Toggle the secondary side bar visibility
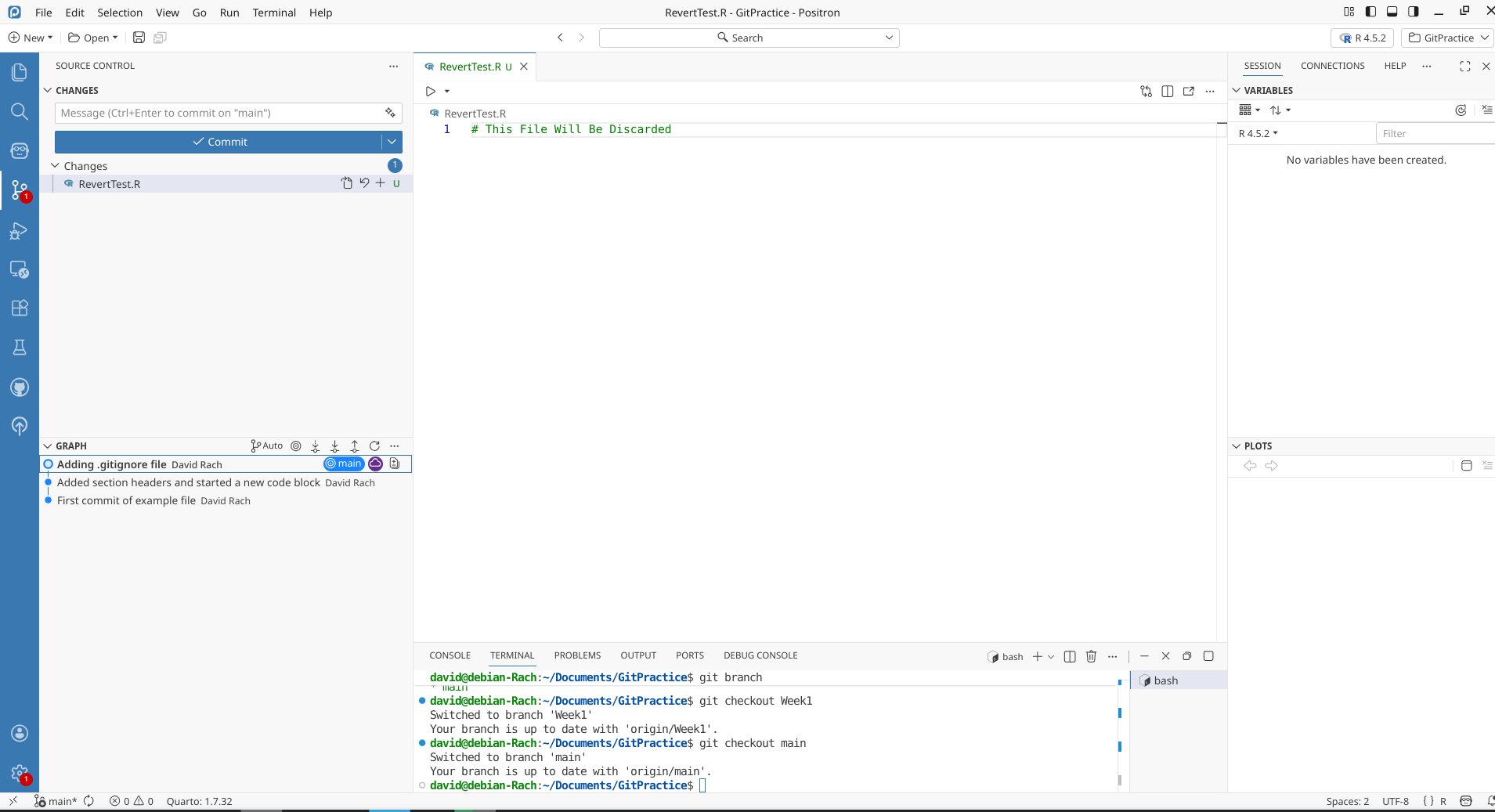 pyautogui.click(x=1413, y=12)
